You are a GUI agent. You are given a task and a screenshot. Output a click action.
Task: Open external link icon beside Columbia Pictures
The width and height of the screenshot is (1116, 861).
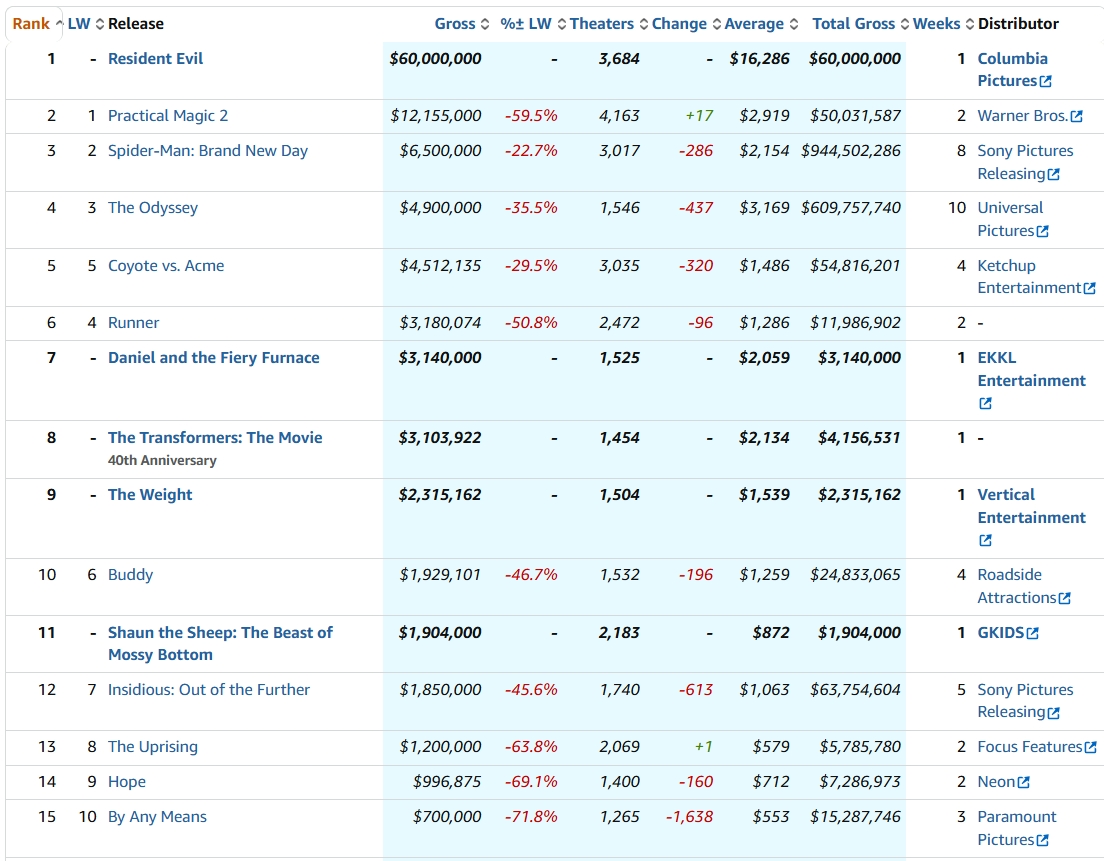point(1046,81)
